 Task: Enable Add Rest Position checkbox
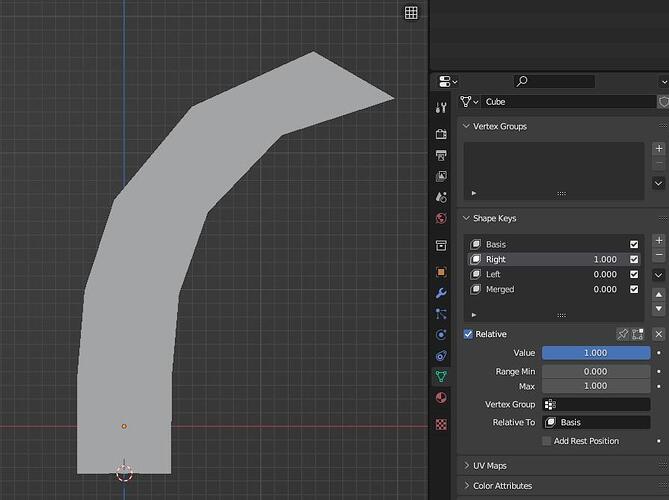tap(546, 441)
